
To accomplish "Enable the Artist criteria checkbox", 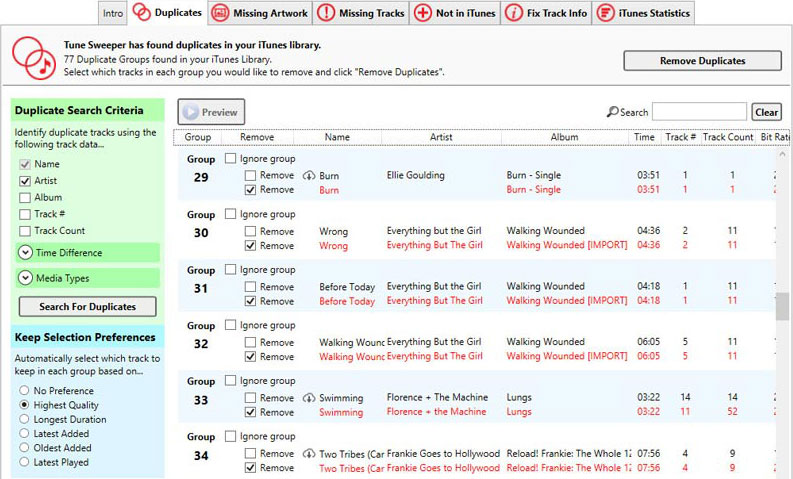I will (25, 181).
